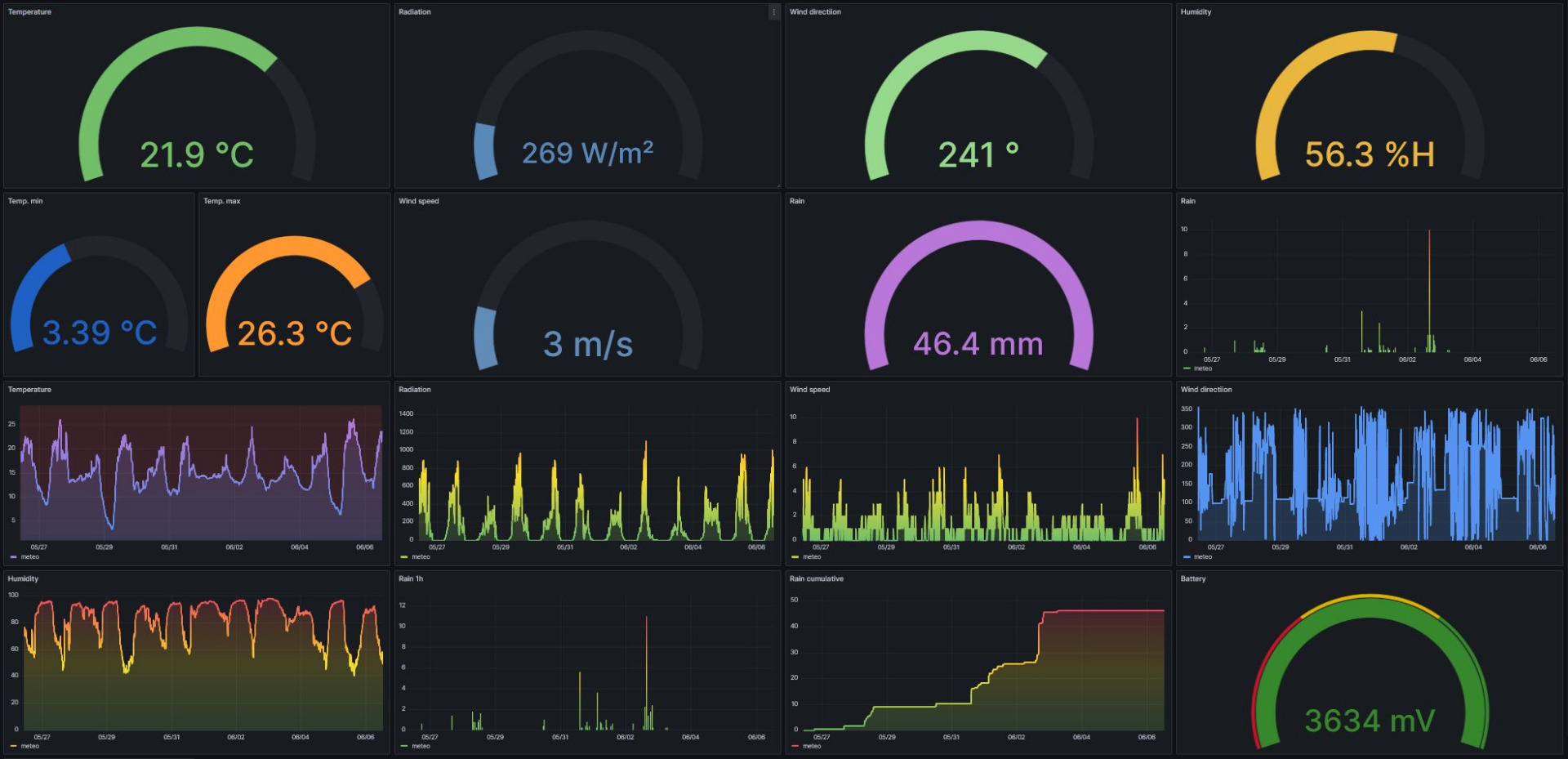Select the Rain cumulative panel title

click(816, 579)
